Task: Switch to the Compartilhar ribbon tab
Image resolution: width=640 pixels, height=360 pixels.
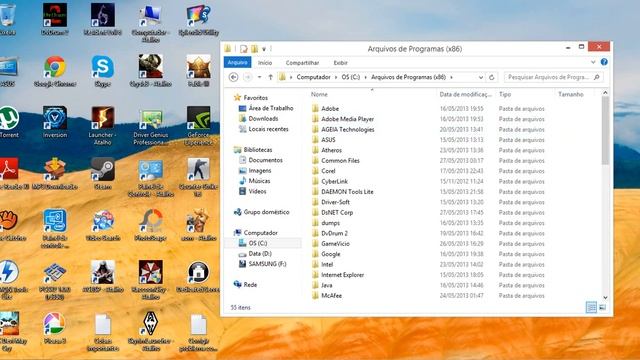Action: coord(302,62)
